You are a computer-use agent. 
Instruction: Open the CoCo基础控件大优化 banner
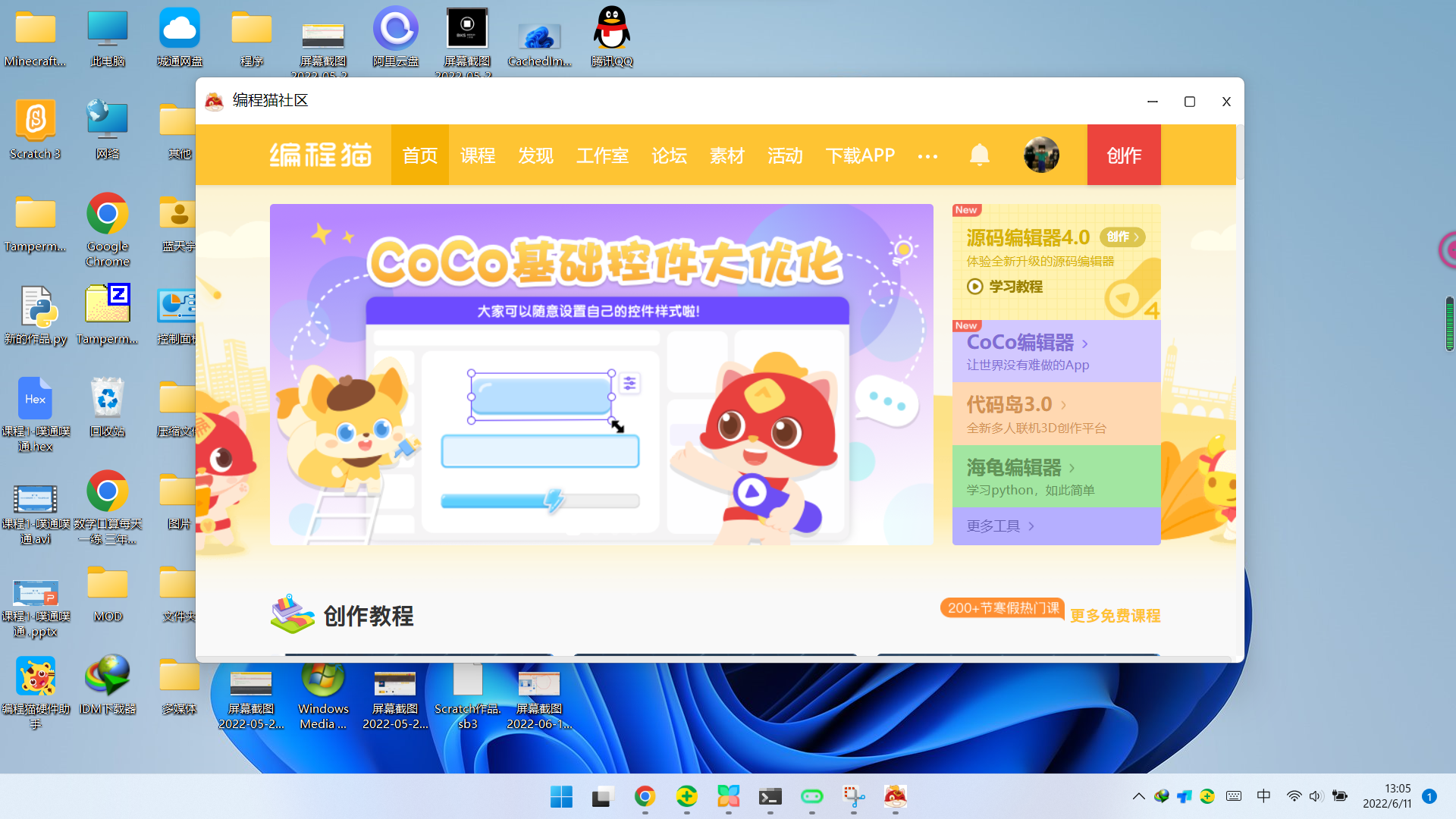601,375
